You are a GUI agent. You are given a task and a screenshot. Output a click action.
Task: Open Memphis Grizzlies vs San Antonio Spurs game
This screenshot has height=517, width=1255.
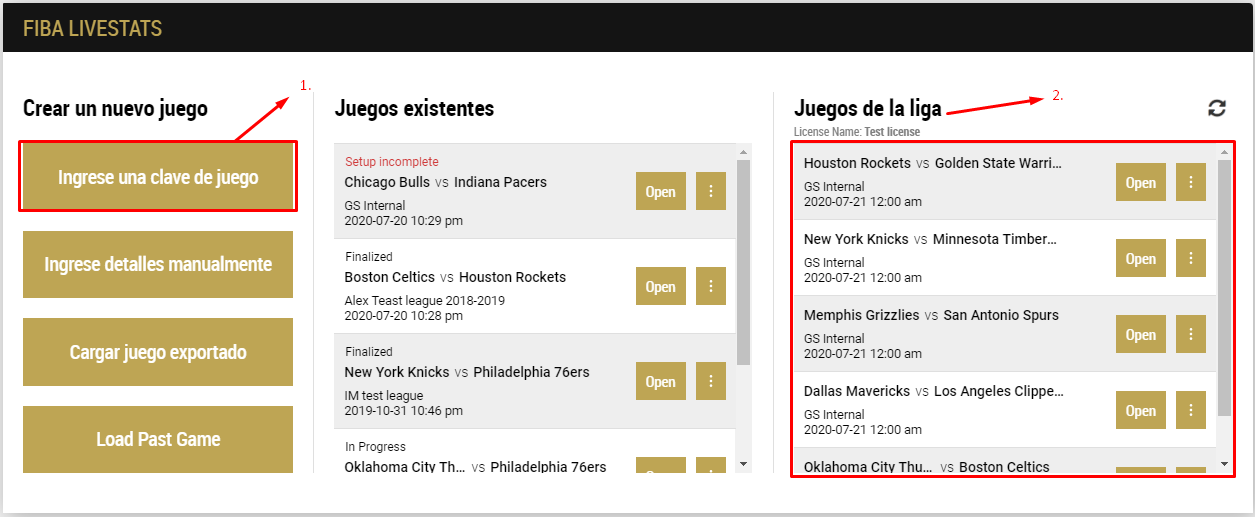(1140, 335)
